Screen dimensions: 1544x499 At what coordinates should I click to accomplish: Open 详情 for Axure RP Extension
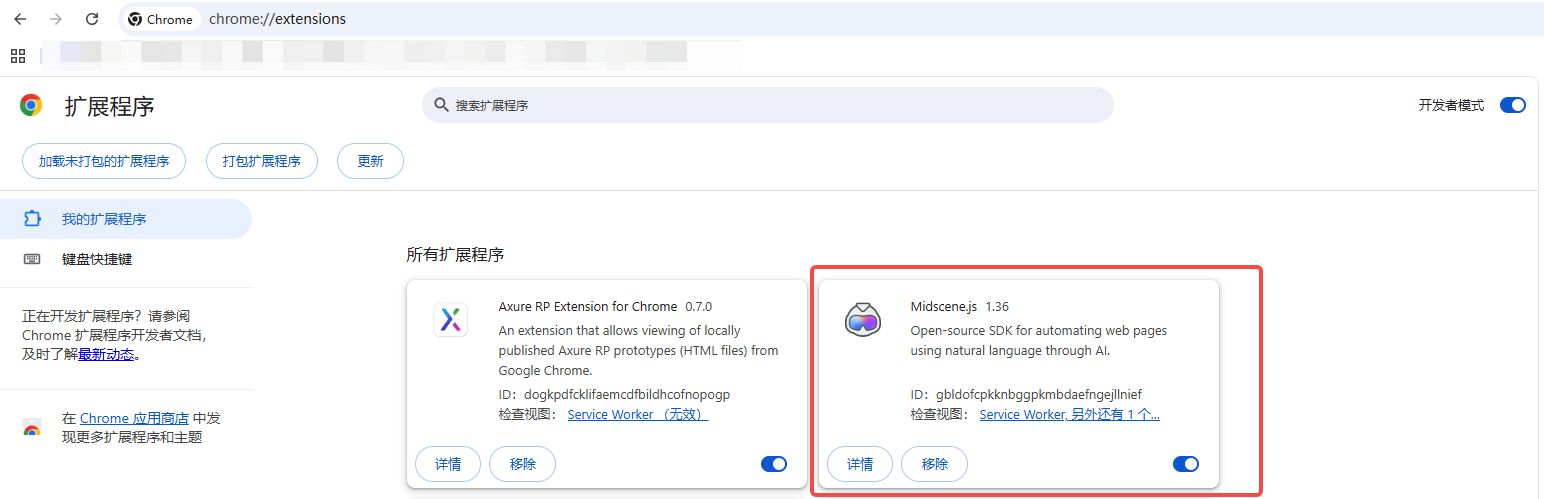tap(448, 464)
